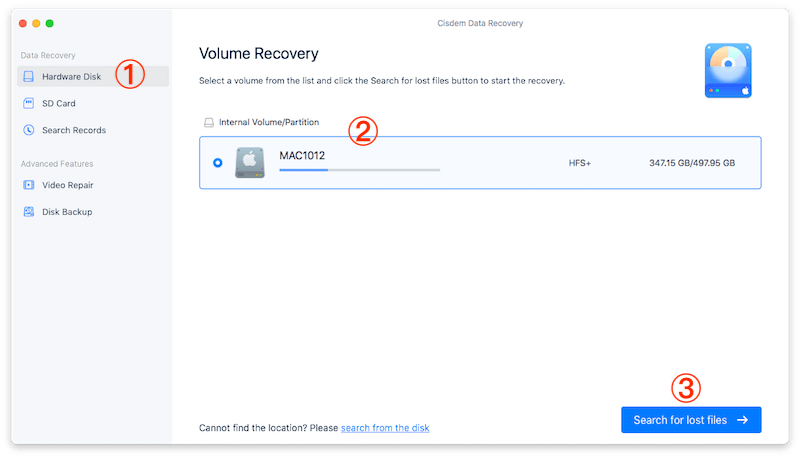Click the MAC1012 hard drive icon
The image size is (800, 458).
(250, 163)
